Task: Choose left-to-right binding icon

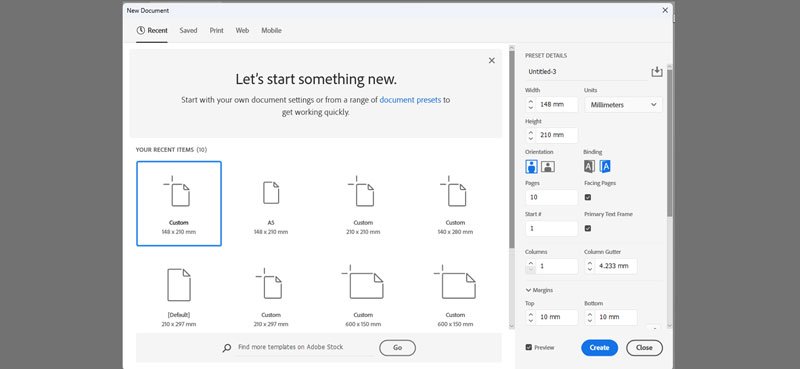Action: [589, 166]
